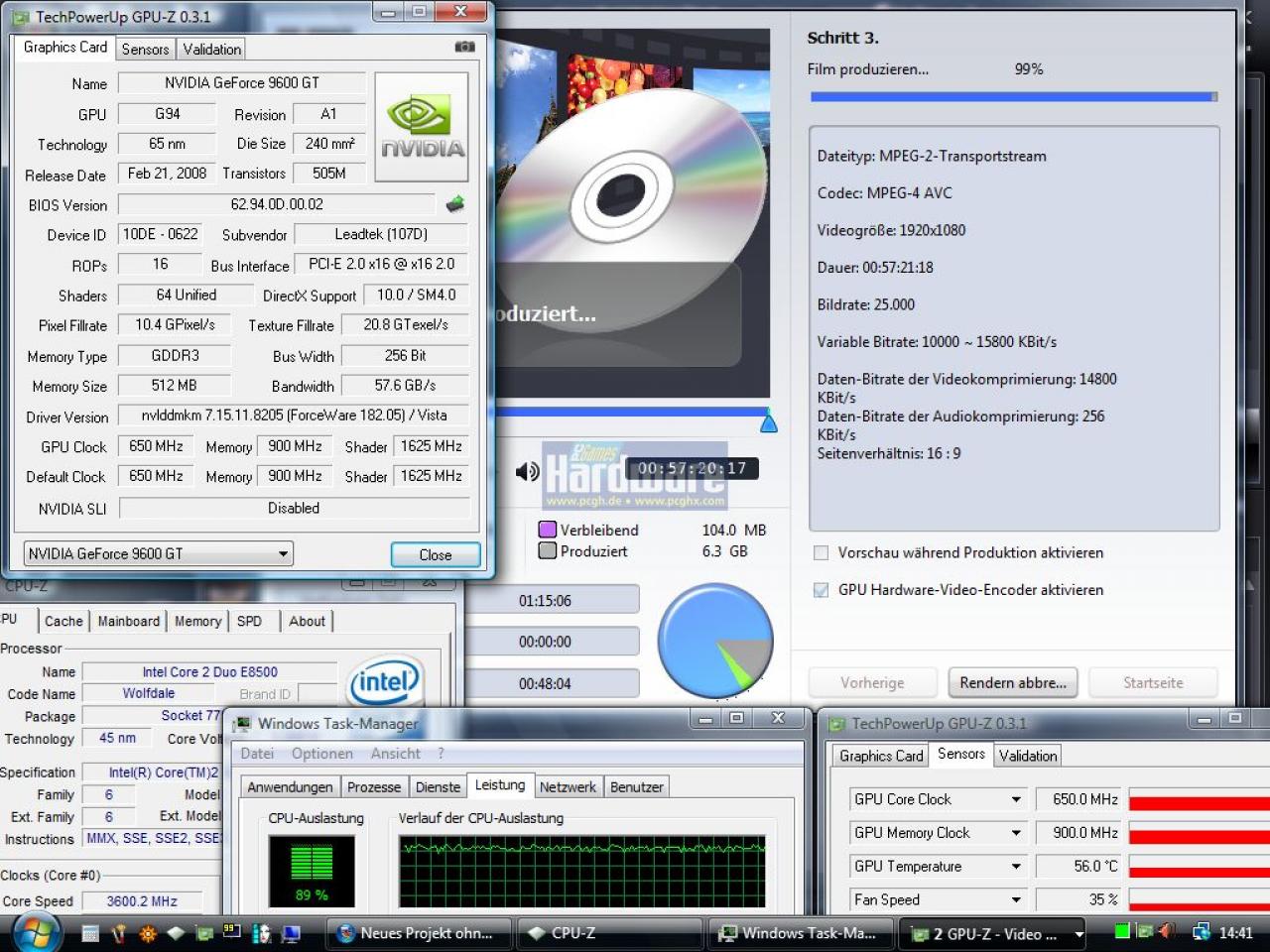Click the Vorherige button
Viewport: 1270px width, 952px height.
click(872, 682)
